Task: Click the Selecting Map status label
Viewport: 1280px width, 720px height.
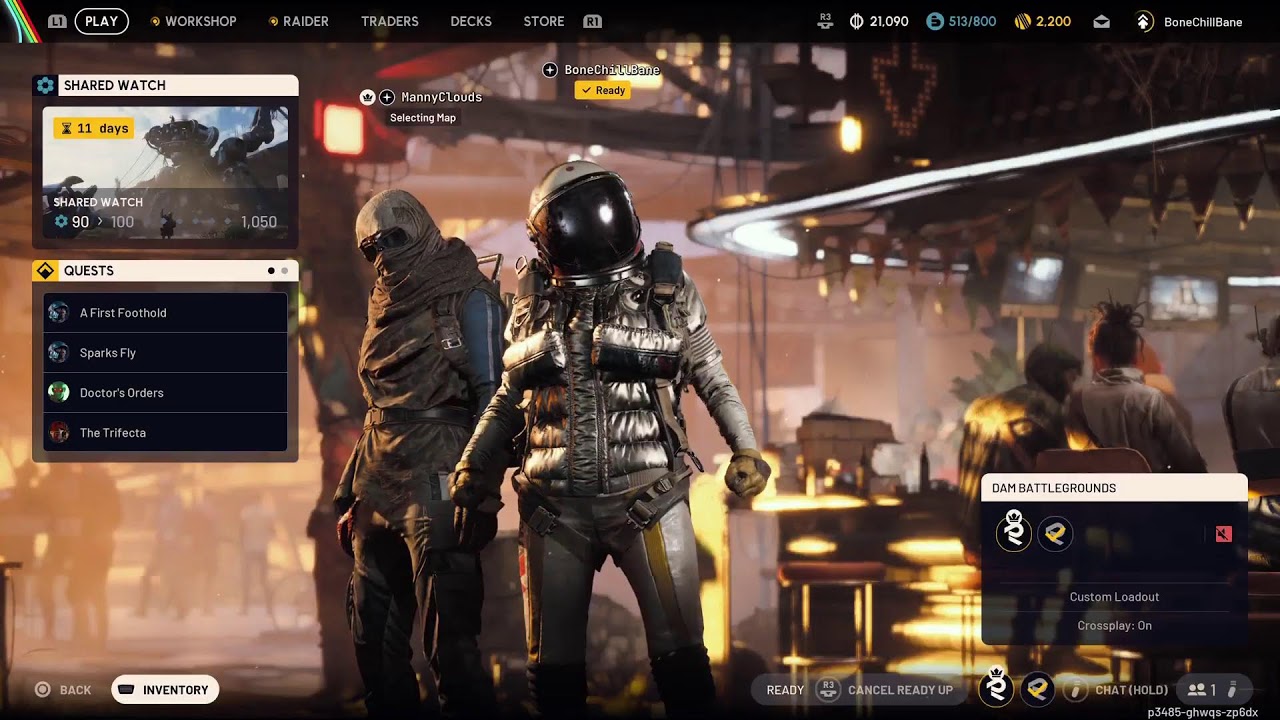Action: (423, 118)
